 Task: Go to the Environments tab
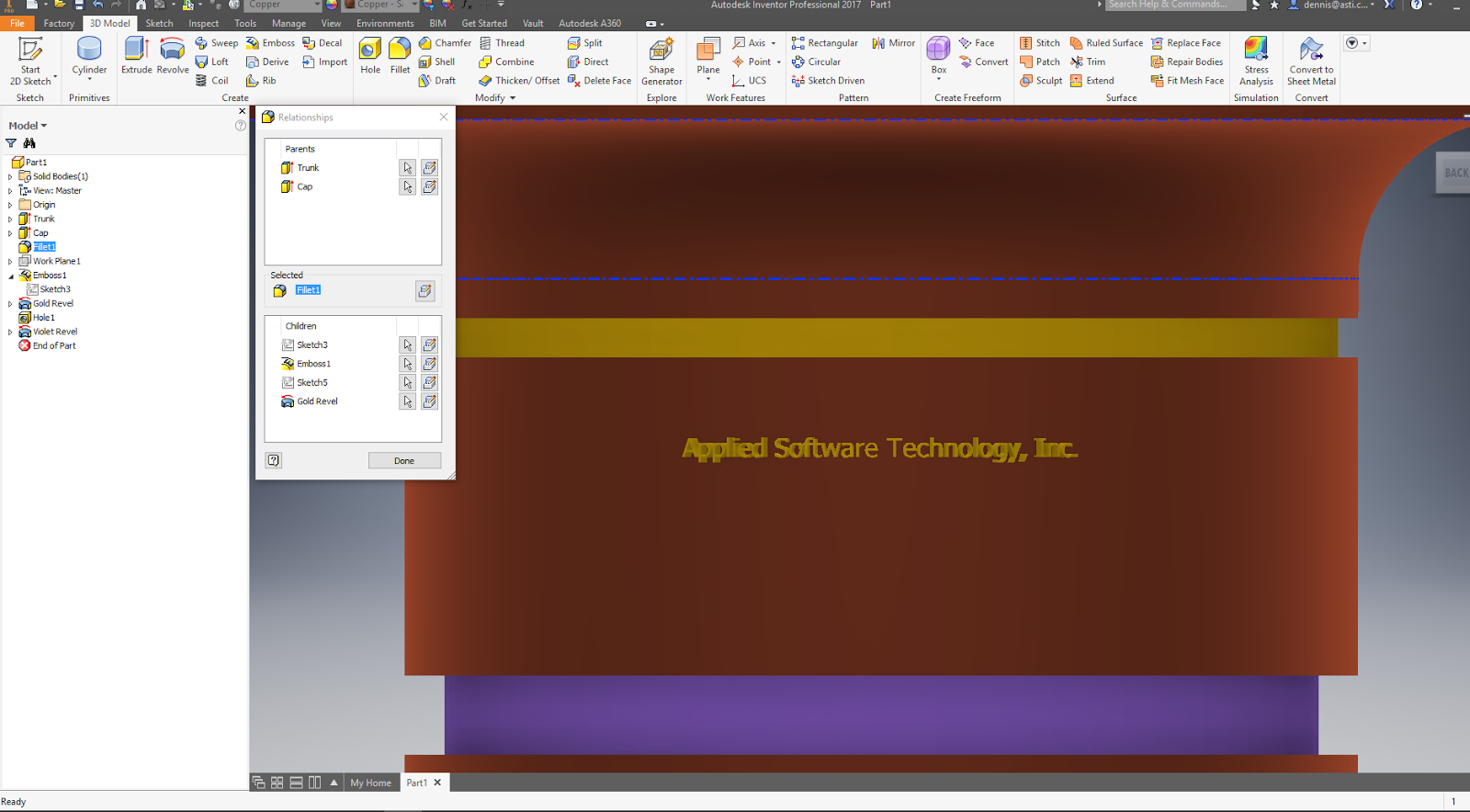(385, 23)
